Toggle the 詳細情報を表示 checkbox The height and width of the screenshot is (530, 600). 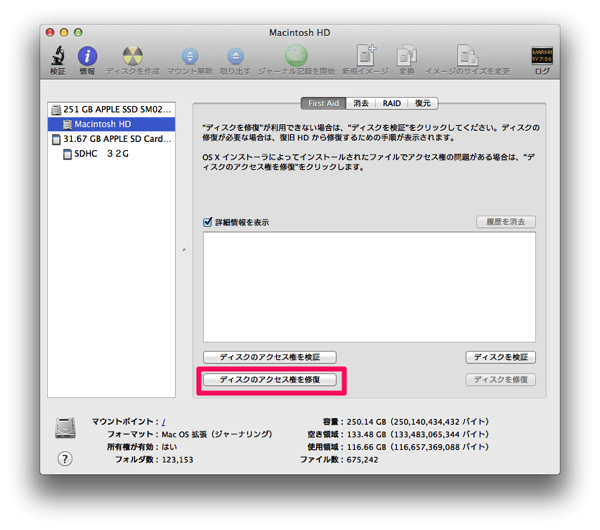click(207, 222)
